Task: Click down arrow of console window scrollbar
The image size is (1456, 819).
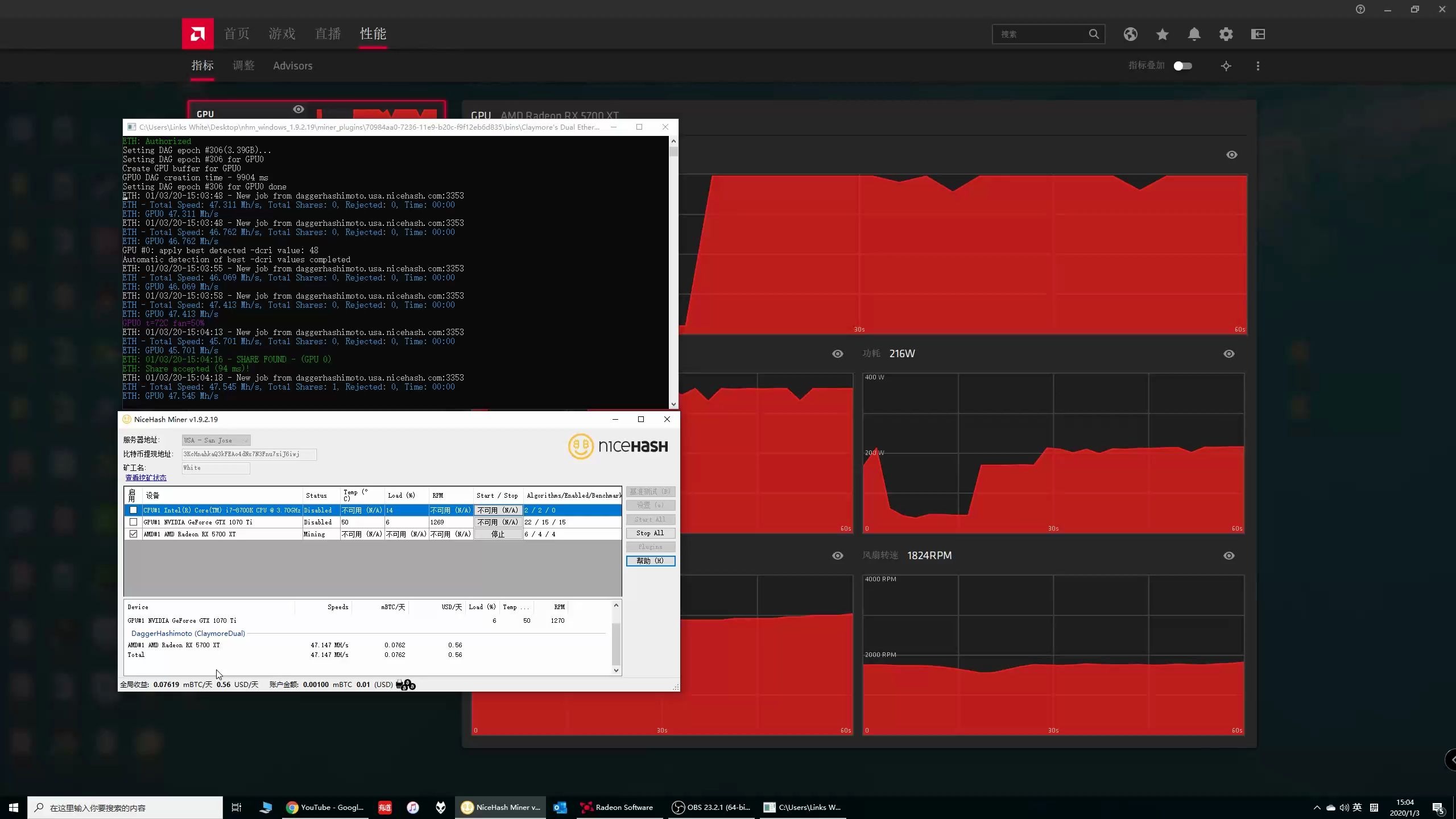Action: [x=673, y=404]
